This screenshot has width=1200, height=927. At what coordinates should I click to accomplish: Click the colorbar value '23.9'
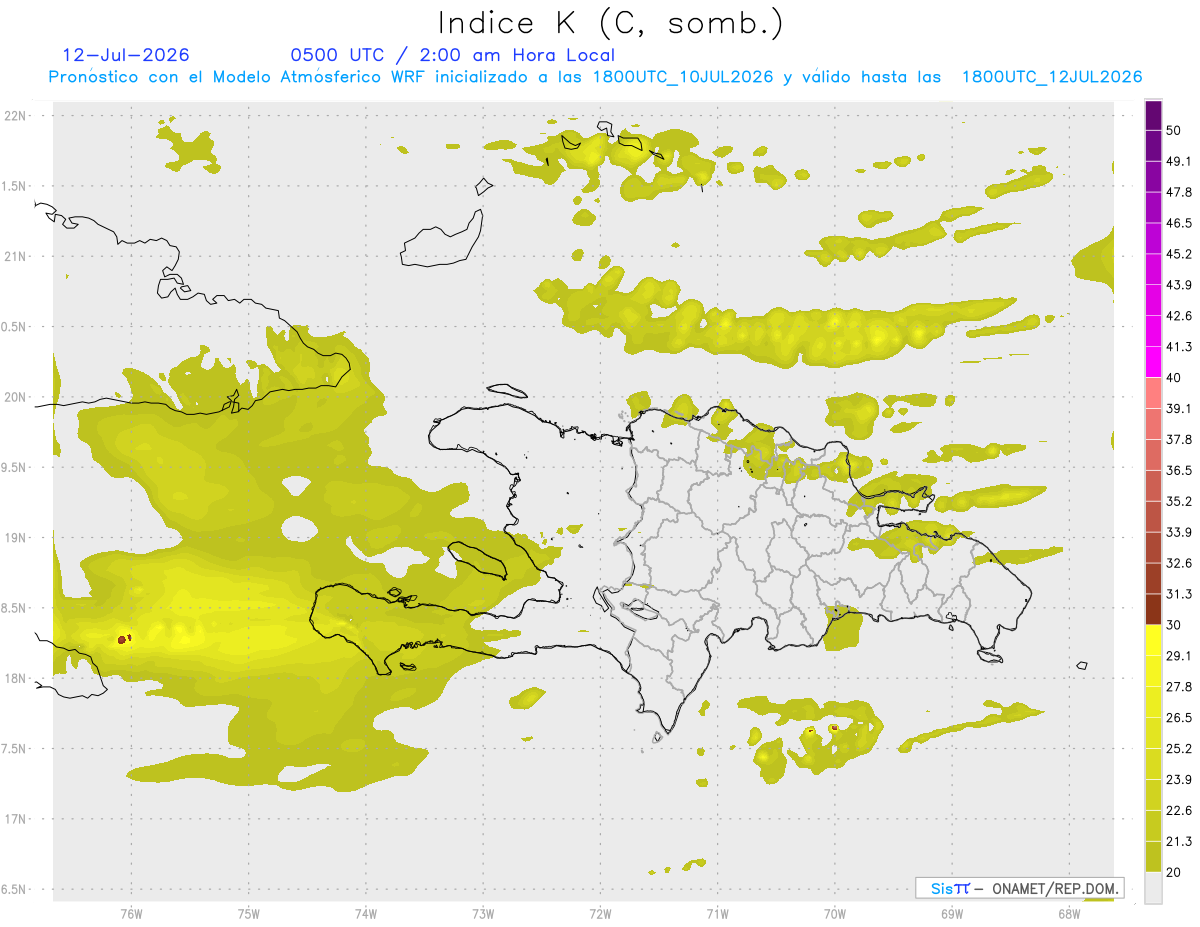coord(1179,780)
